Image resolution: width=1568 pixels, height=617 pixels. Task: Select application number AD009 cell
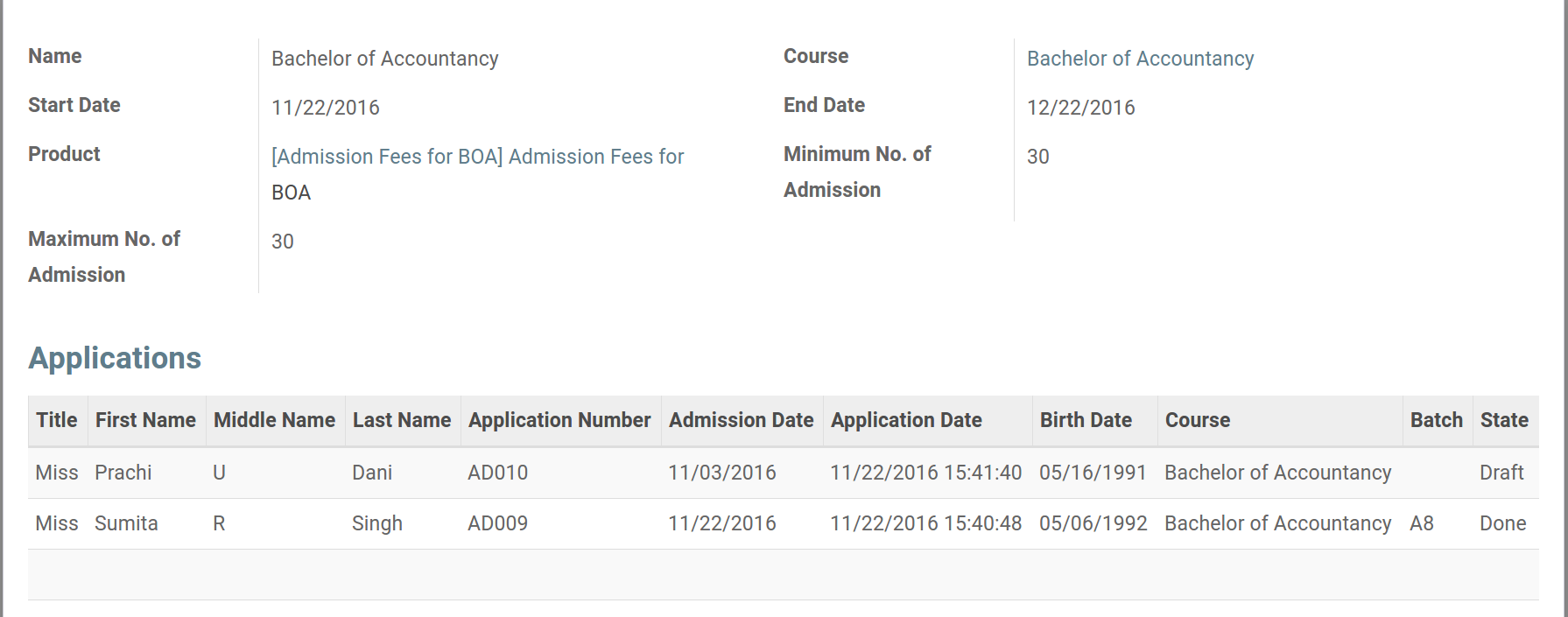point(497,523)
